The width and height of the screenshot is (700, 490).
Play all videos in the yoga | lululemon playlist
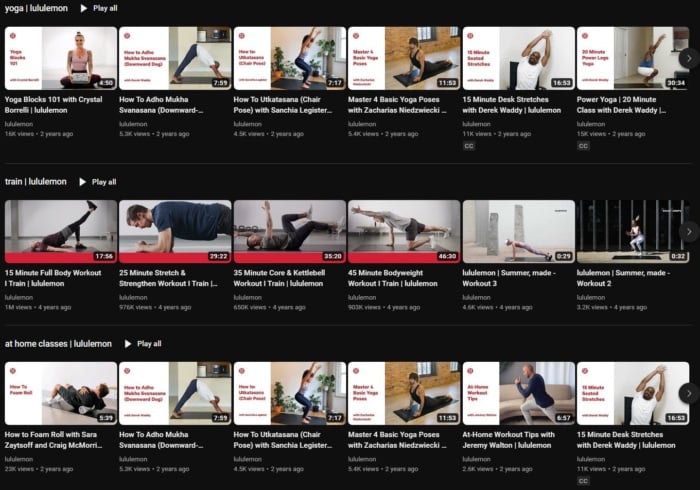[x=99, y=8]
